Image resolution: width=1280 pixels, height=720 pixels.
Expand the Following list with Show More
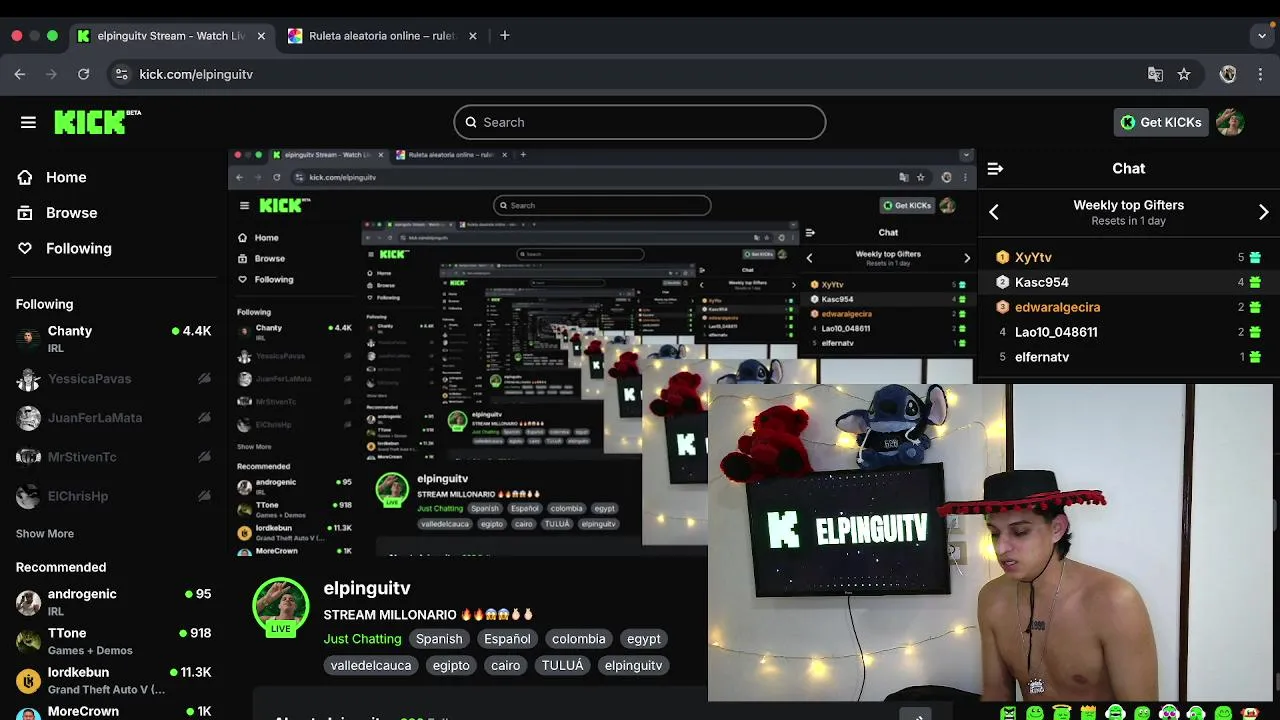(x=45, y=534)
